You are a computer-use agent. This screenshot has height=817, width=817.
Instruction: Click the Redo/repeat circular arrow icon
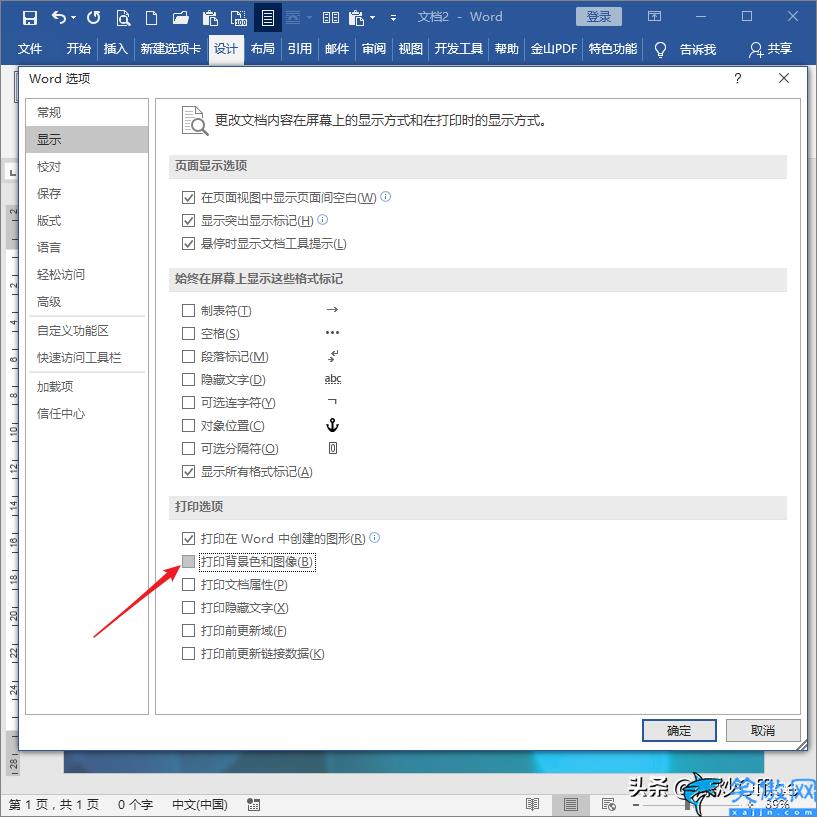coord(94,18)
